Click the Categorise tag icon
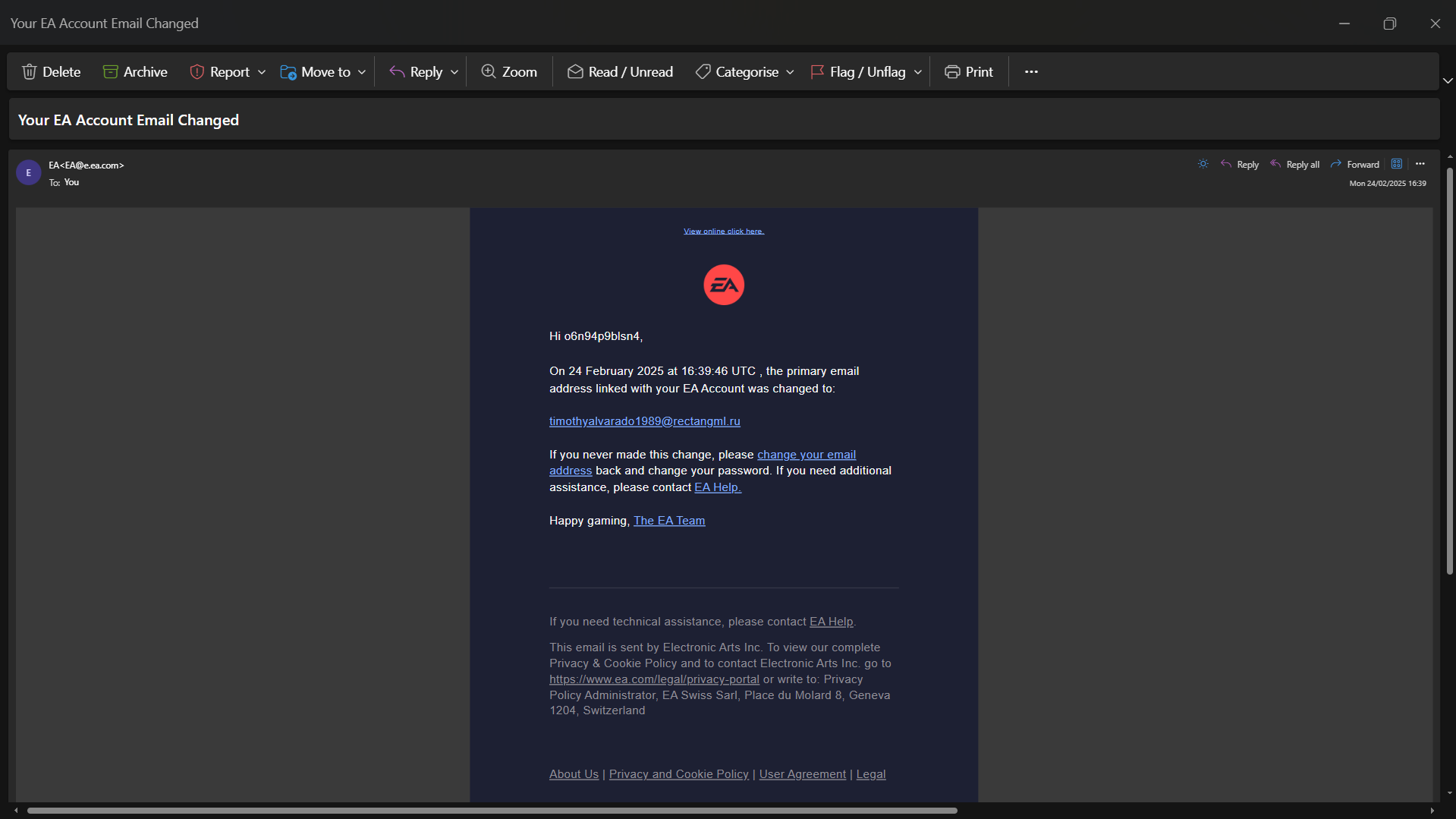1456x819 pixels. point(703,72)
